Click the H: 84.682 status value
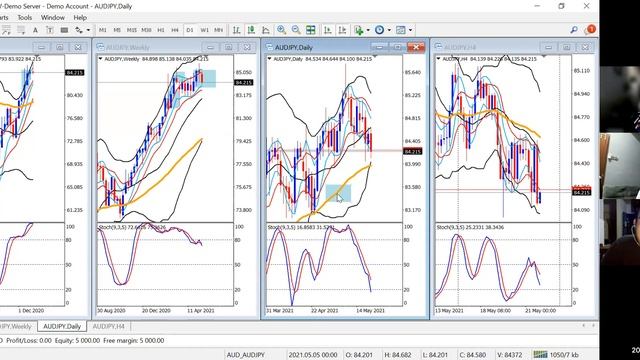This screenshot has height=360, width=640. coord(398,355)
